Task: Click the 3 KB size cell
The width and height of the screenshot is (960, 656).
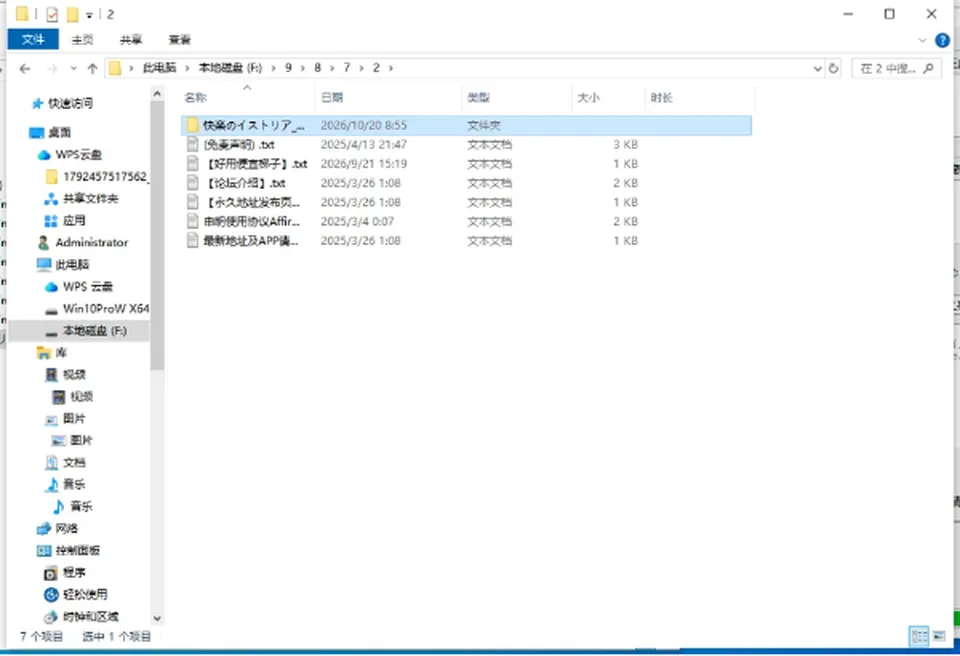Action: (x=626, y=145)
